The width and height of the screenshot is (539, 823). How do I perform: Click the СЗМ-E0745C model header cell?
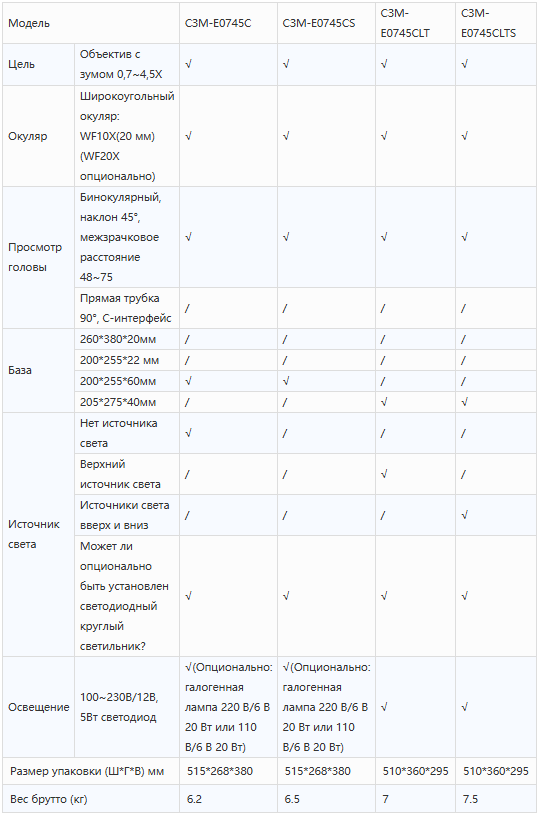(228, 23)
